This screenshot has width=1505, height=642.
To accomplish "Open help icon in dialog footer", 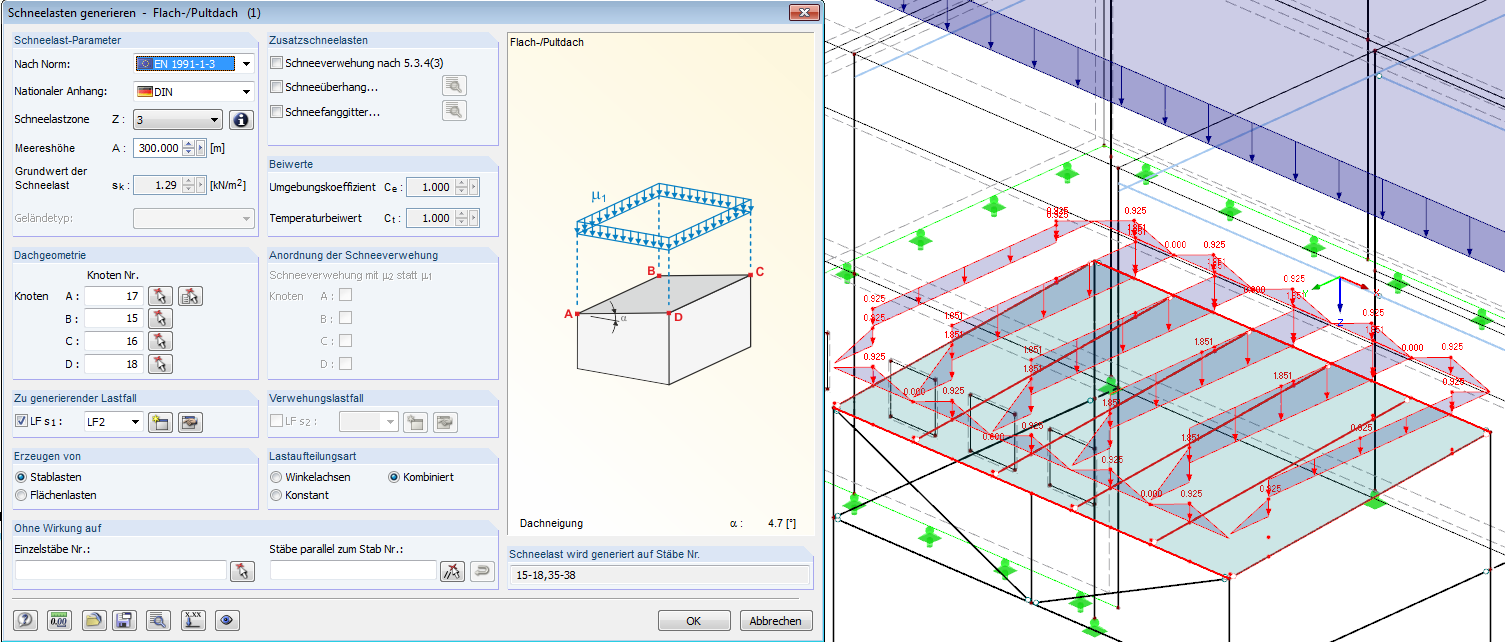I will [27, 620].
